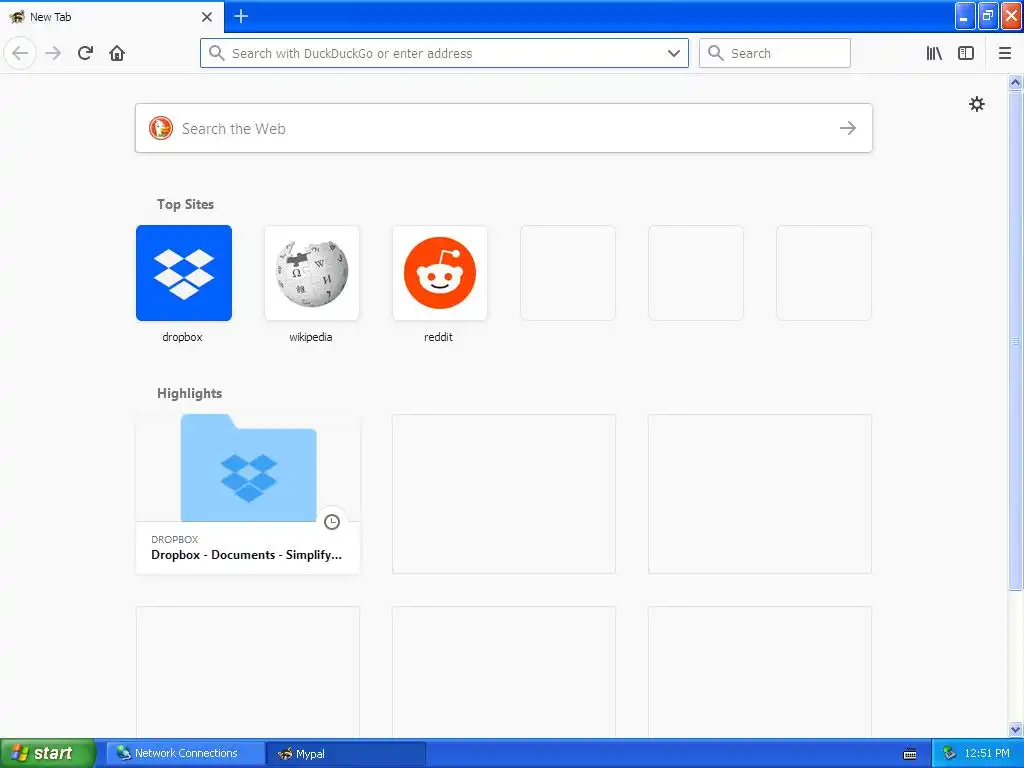Image resolution: width=1024 pixels, height=768 pixels.
Task: Click the 12:51 PM clock
Action: point(987,753)
